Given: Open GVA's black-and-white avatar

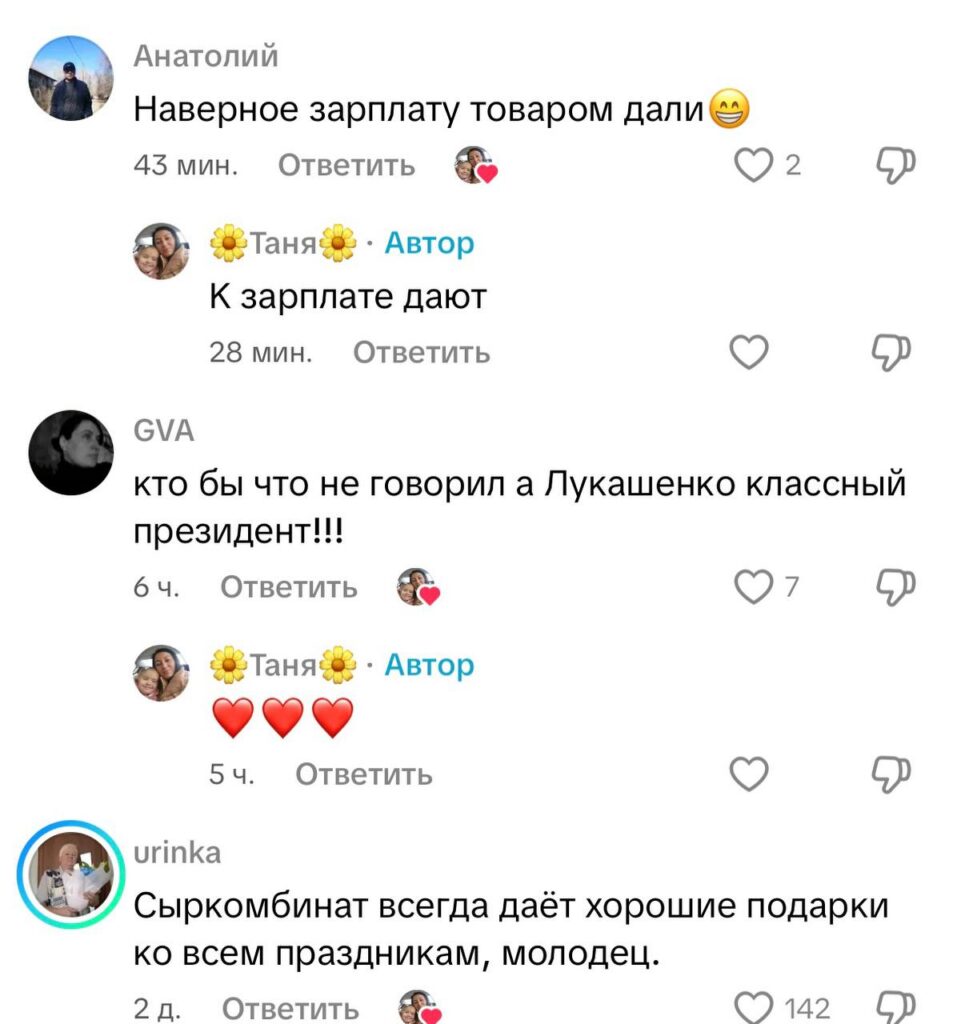Looking at the screenshot, I should tap(71, 453).
